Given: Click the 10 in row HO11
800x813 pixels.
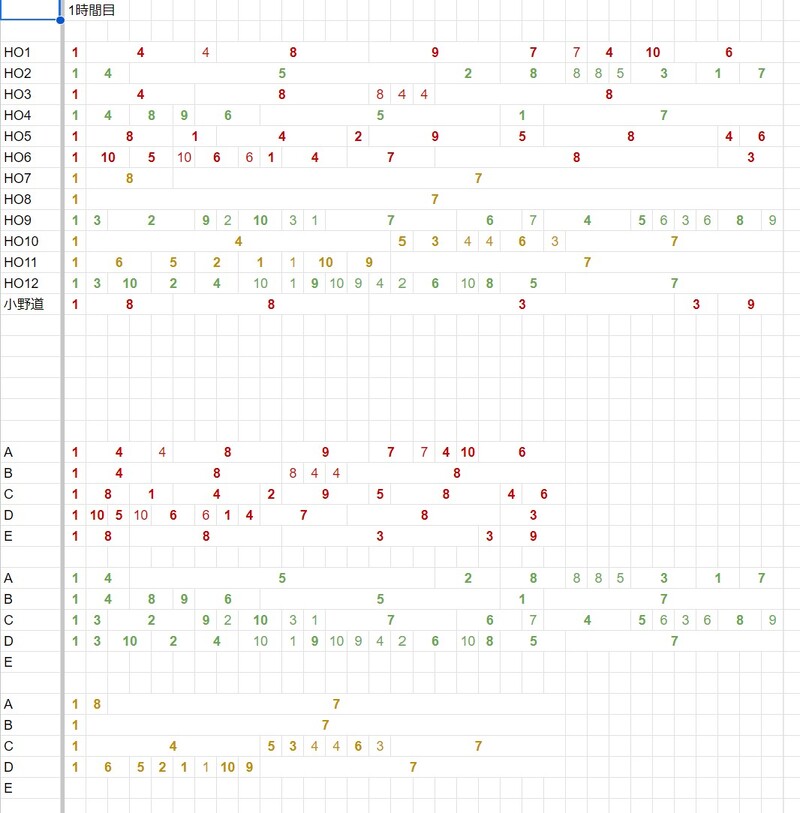Looking at the screenshot, I should tap(326, 262).
